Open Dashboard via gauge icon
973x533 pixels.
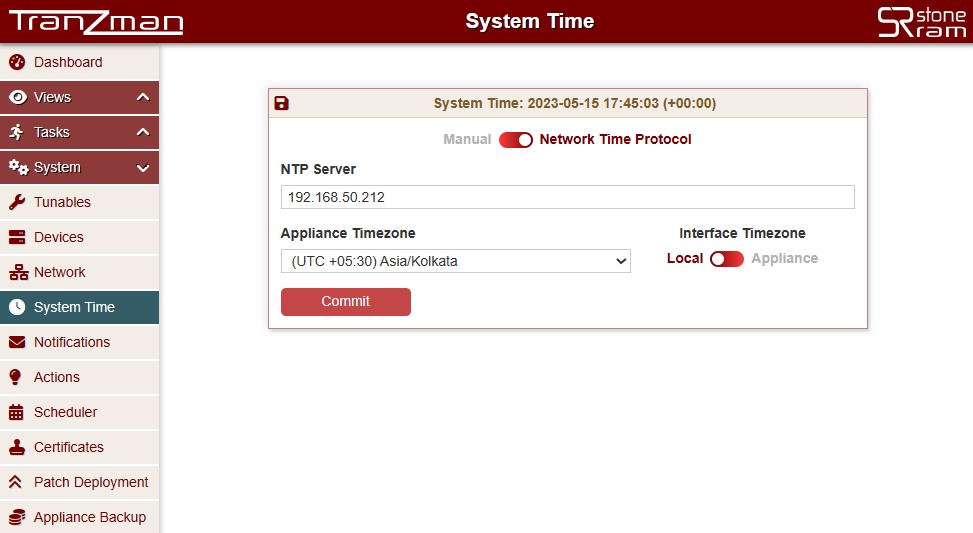pos(16,62)
